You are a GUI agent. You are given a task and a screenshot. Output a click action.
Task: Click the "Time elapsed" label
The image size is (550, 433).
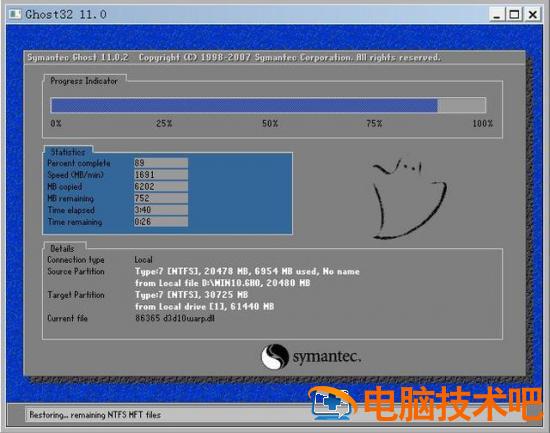71,210
